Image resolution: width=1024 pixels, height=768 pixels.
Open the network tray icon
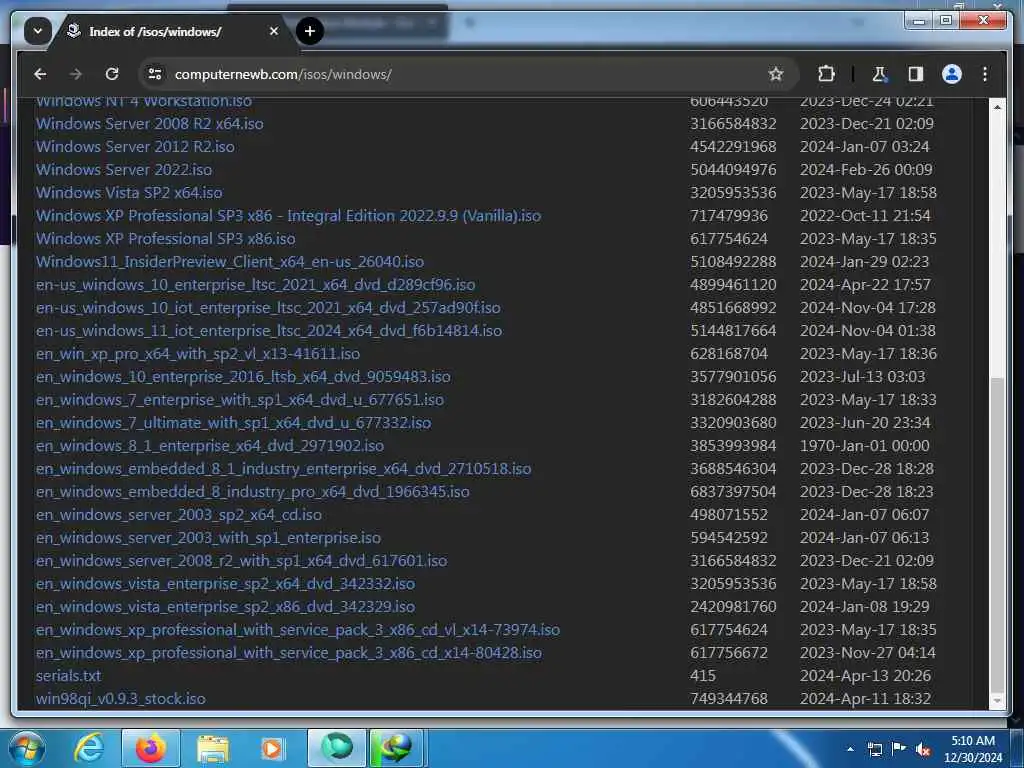[x=874, y=750]
